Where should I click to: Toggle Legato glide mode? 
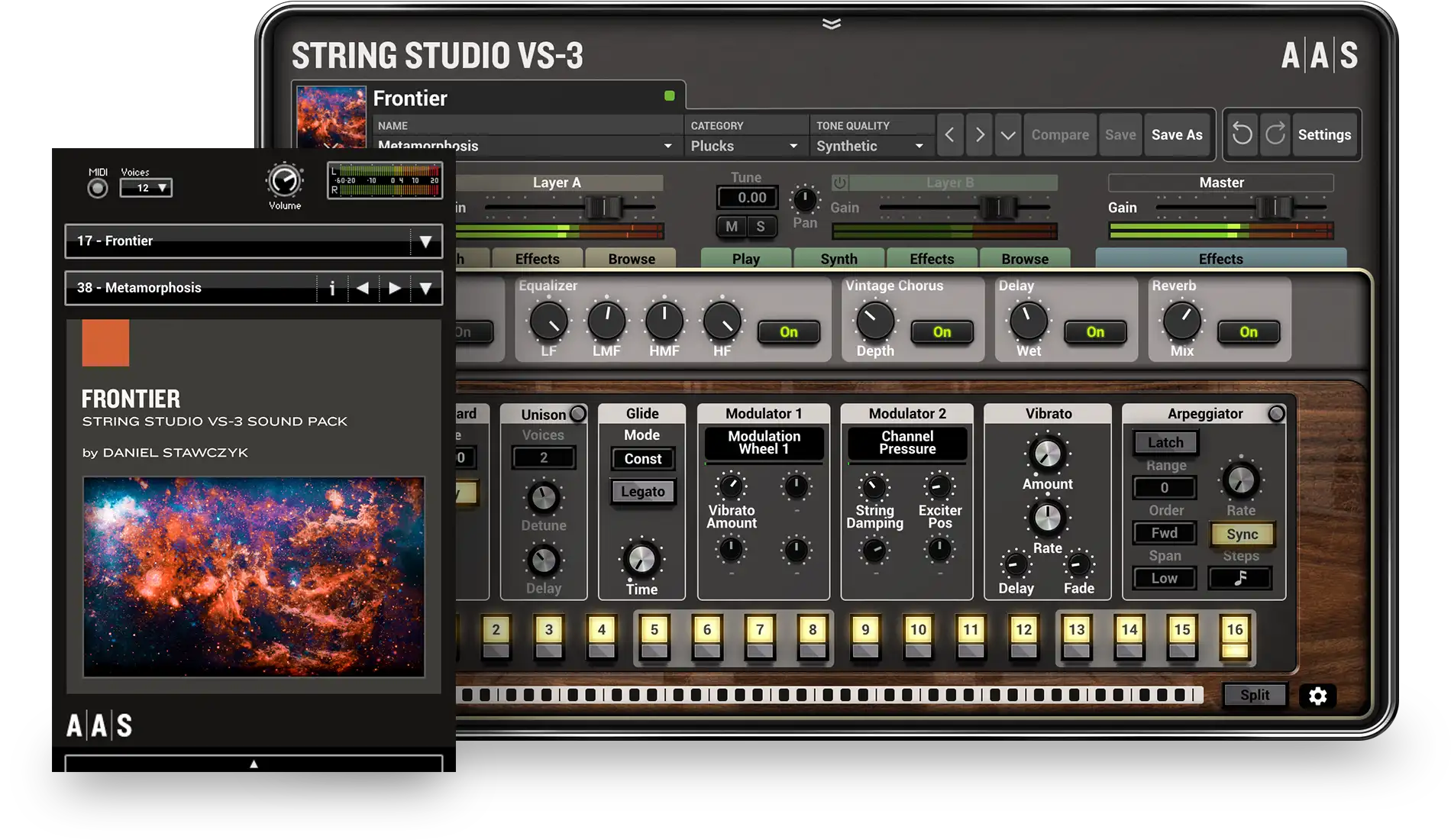641,492
